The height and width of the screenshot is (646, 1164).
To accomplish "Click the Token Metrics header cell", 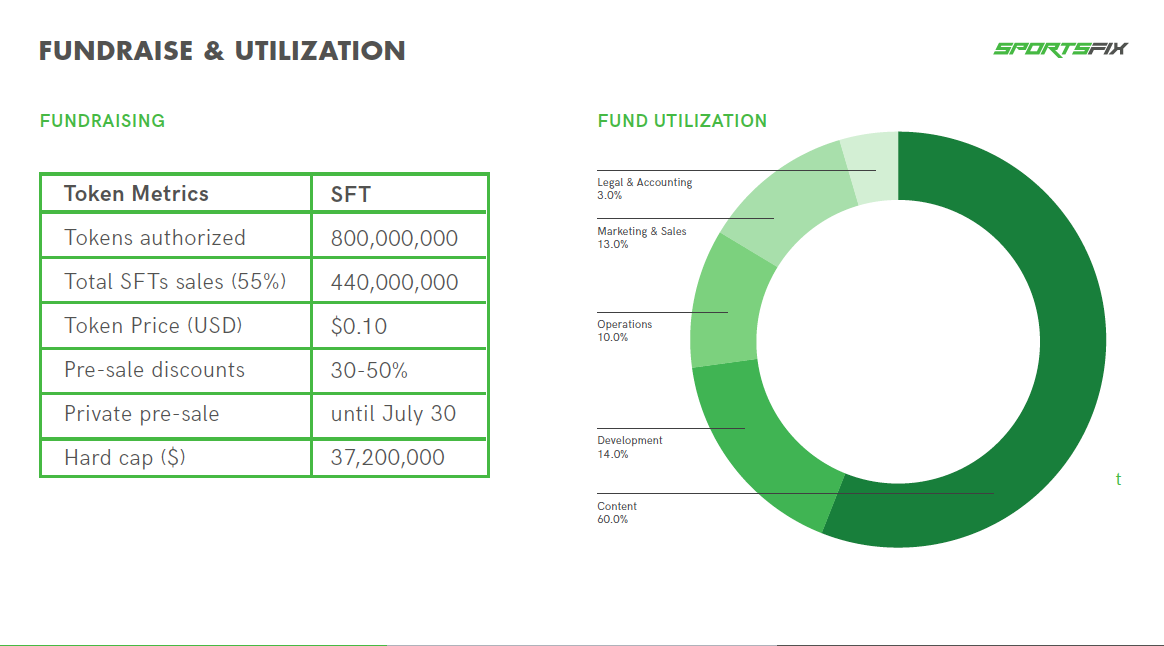I will point(176,194).
